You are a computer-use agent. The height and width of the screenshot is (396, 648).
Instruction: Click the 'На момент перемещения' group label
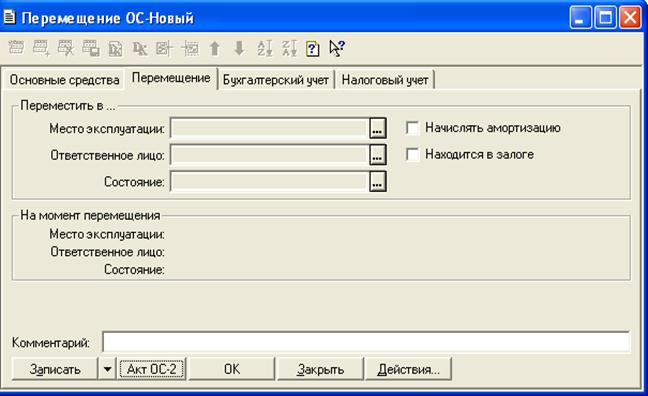click(90, 215)
